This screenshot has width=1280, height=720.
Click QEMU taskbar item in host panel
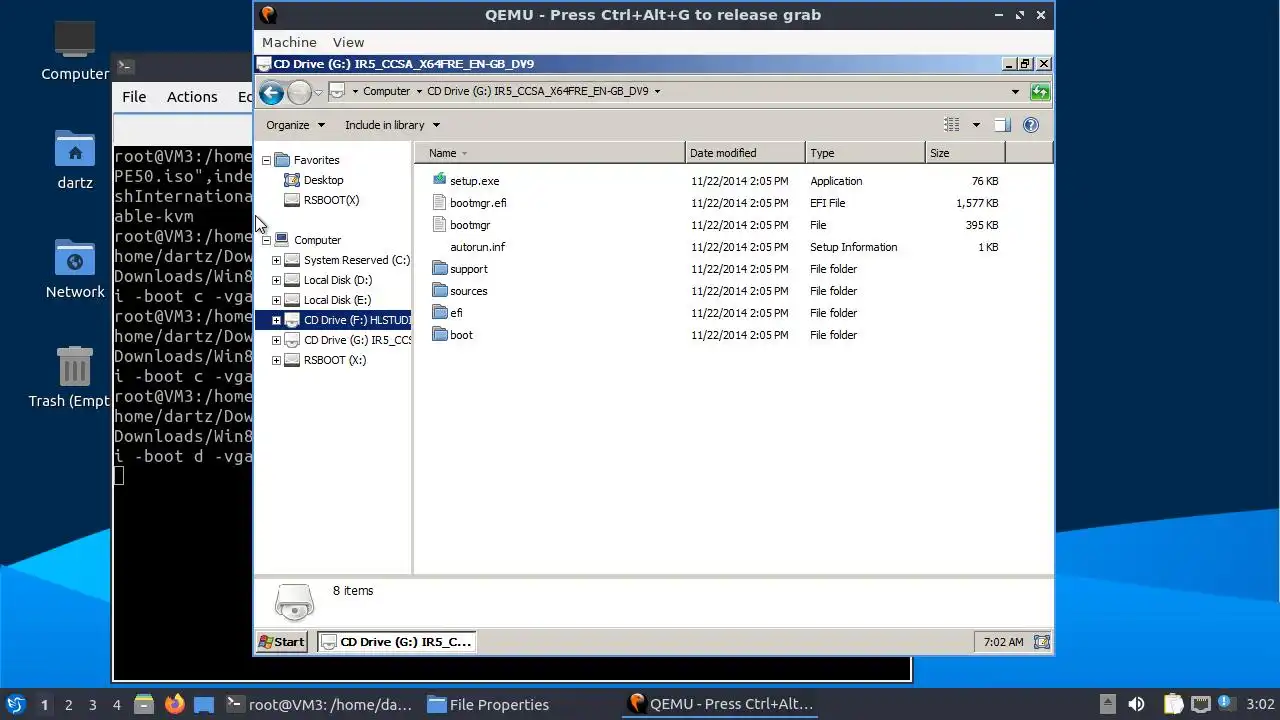pyautogui.click(x=720, y=704)
